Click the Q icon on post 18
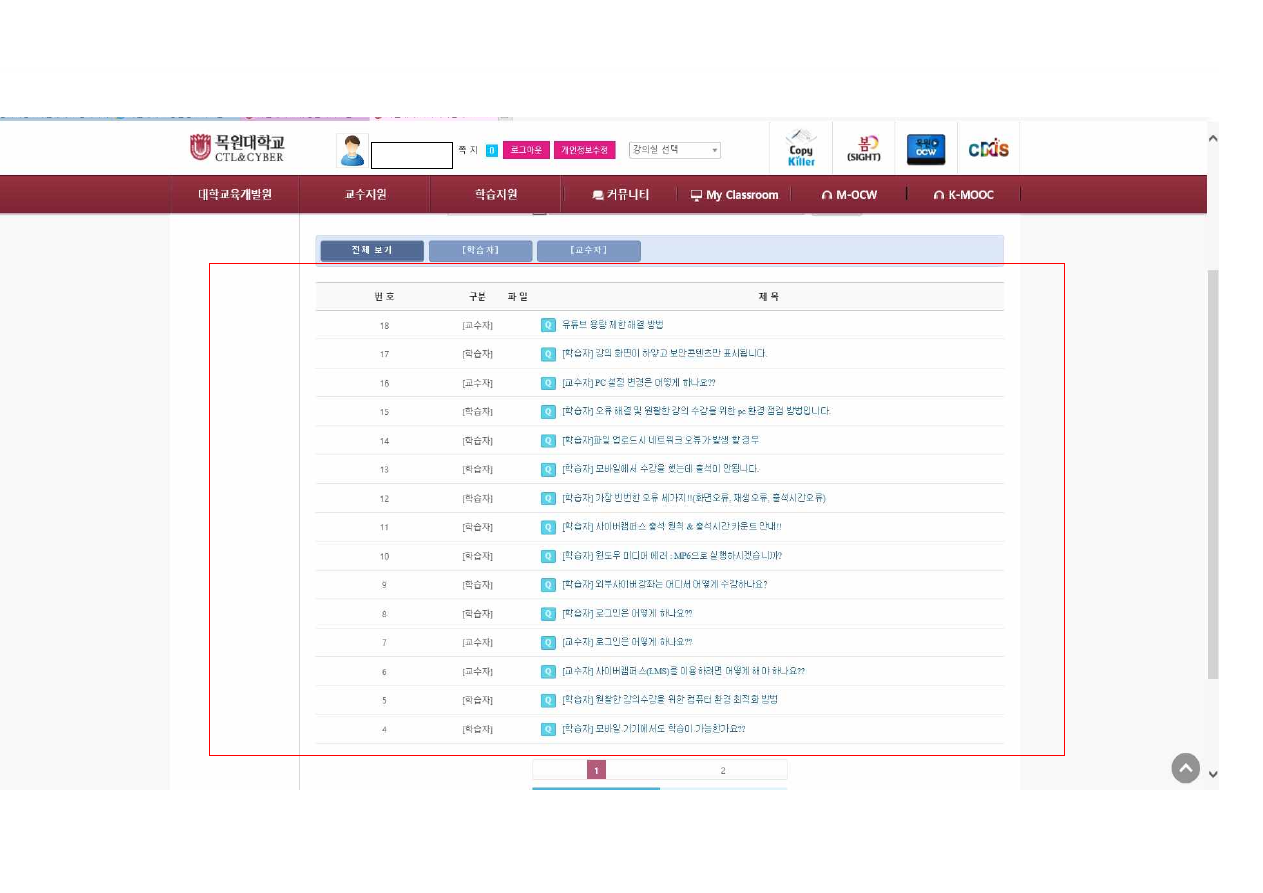This screenshot has width=1263, height=893. (x=548, y=325)
